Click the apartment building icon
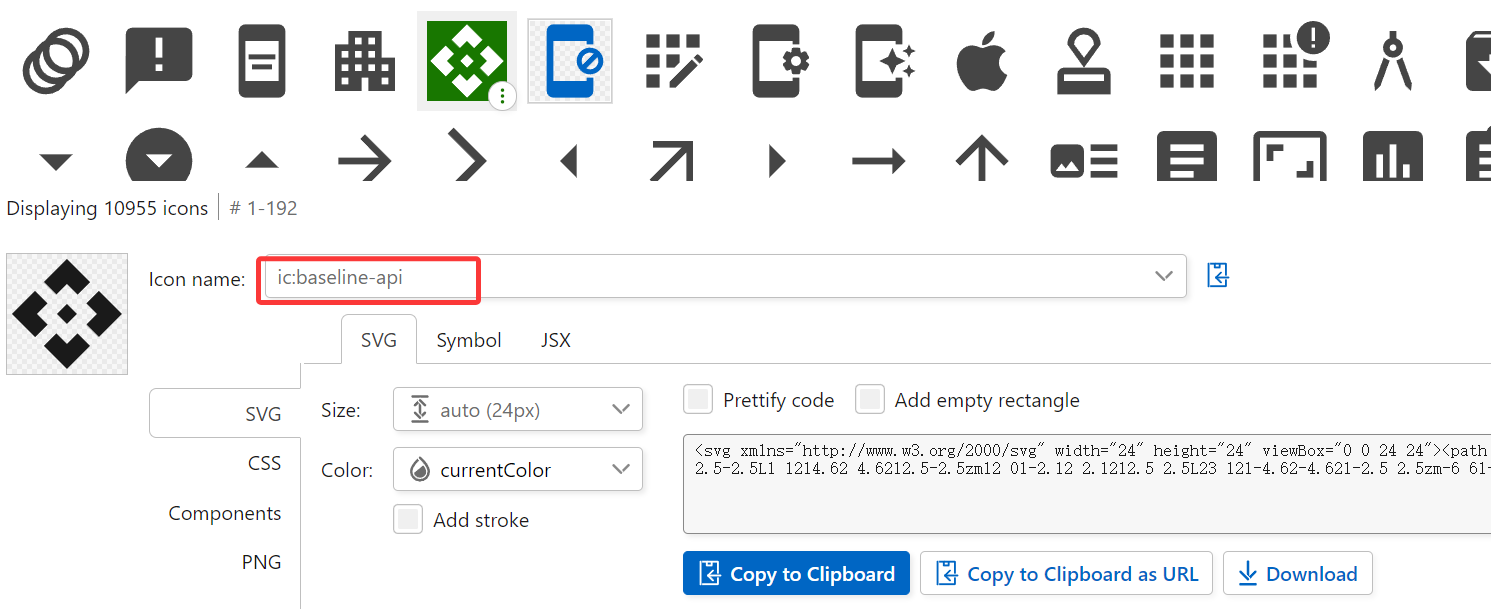This screenshot has width=1491, height=609. click(364, 62)
